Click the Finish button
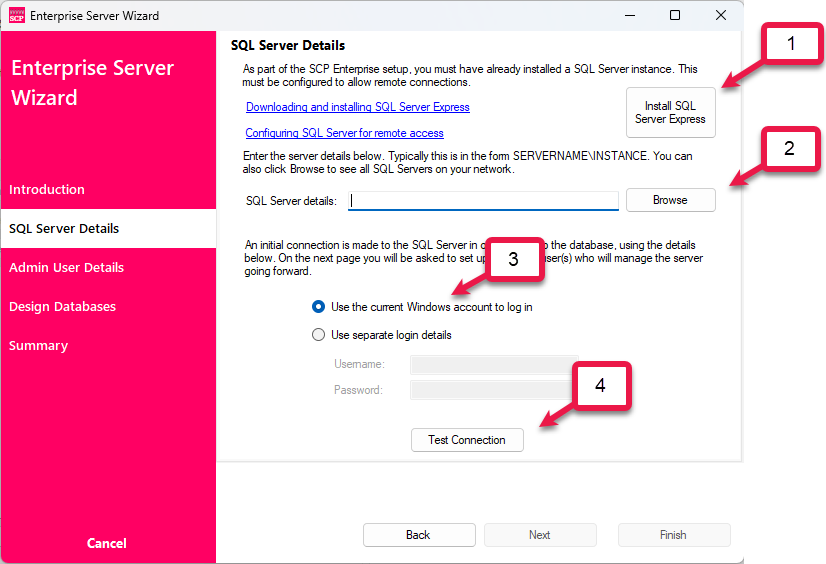This screenshot has width=826, height=564. click(674, 535)
